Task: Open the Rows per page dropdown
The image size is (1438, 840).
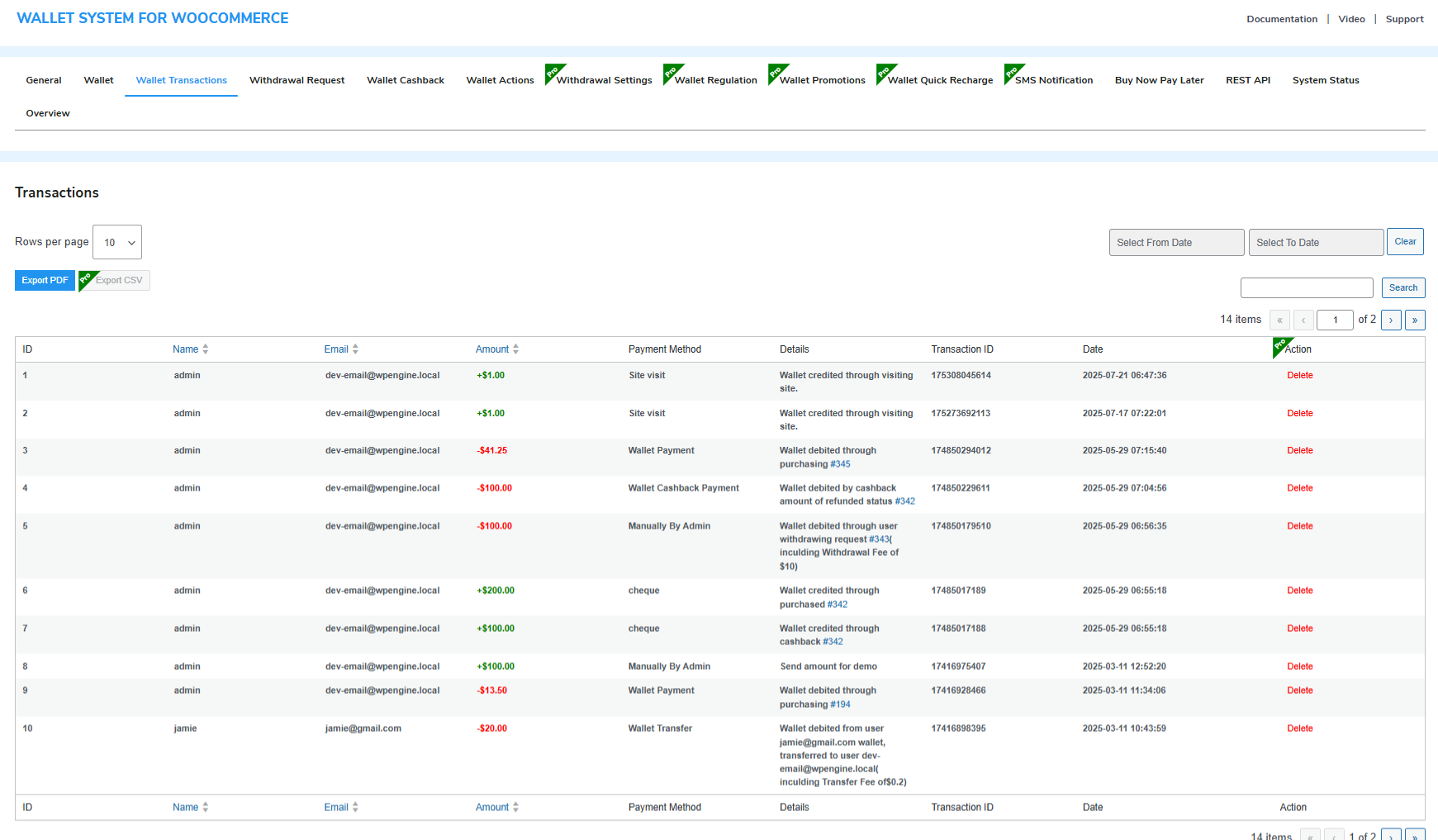Action: [117, 242]
